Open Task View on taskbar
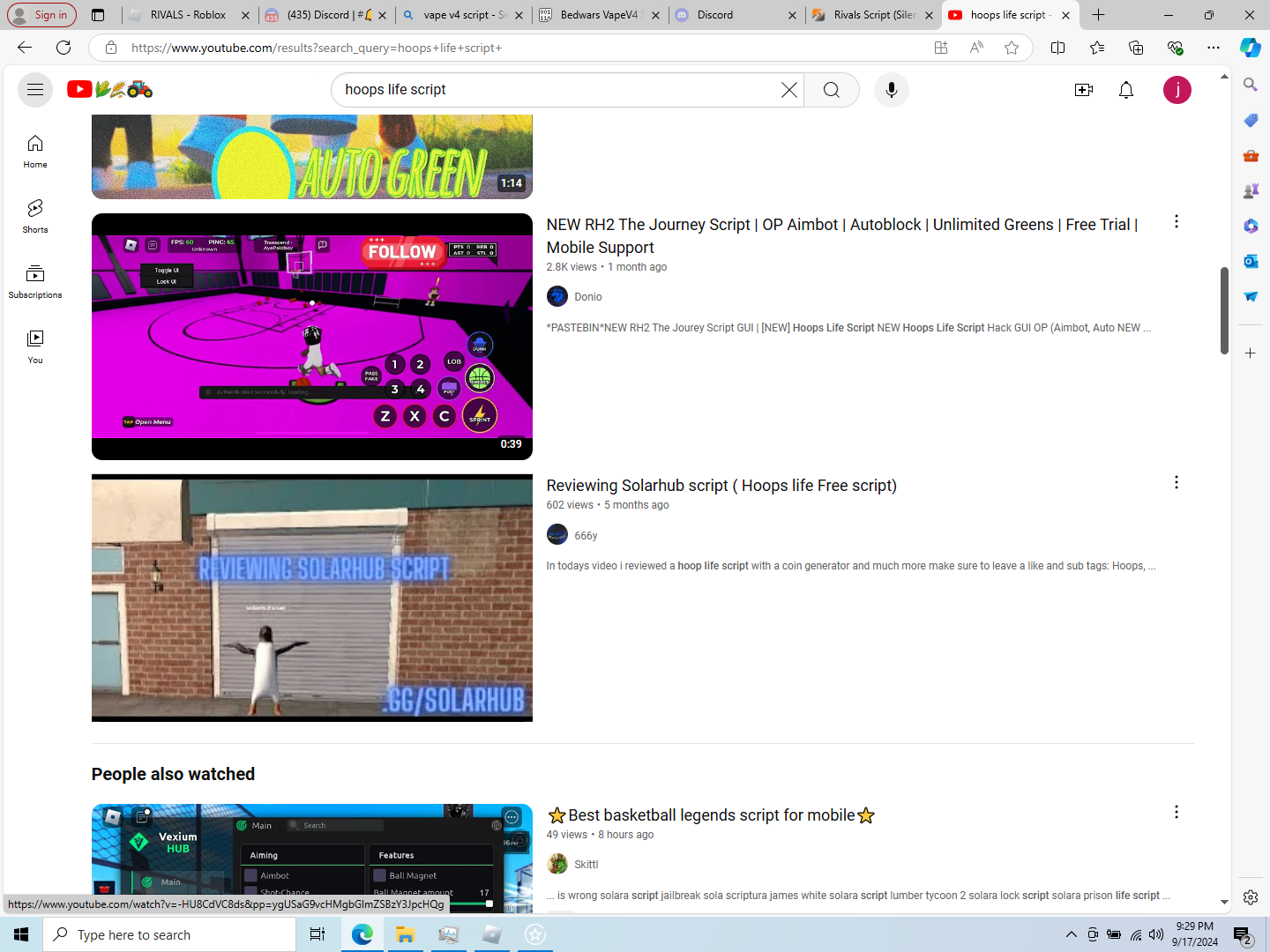The width and height of the screenshot is (1270, 952). 317,934
